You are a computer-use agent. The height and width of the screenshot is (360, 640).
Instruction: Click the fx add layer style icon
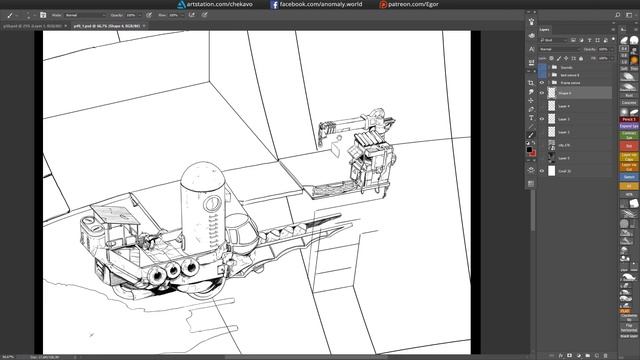561,356
